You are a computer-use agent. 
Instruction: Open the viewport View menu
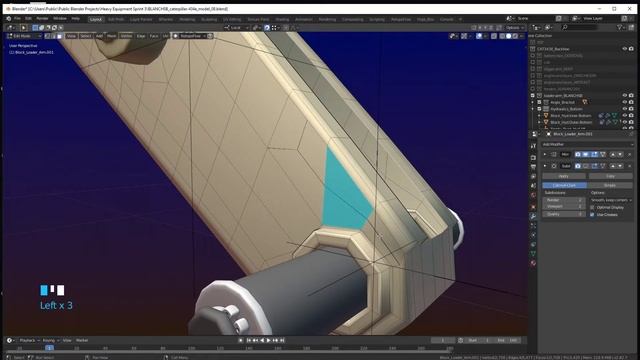click(71, 36)
